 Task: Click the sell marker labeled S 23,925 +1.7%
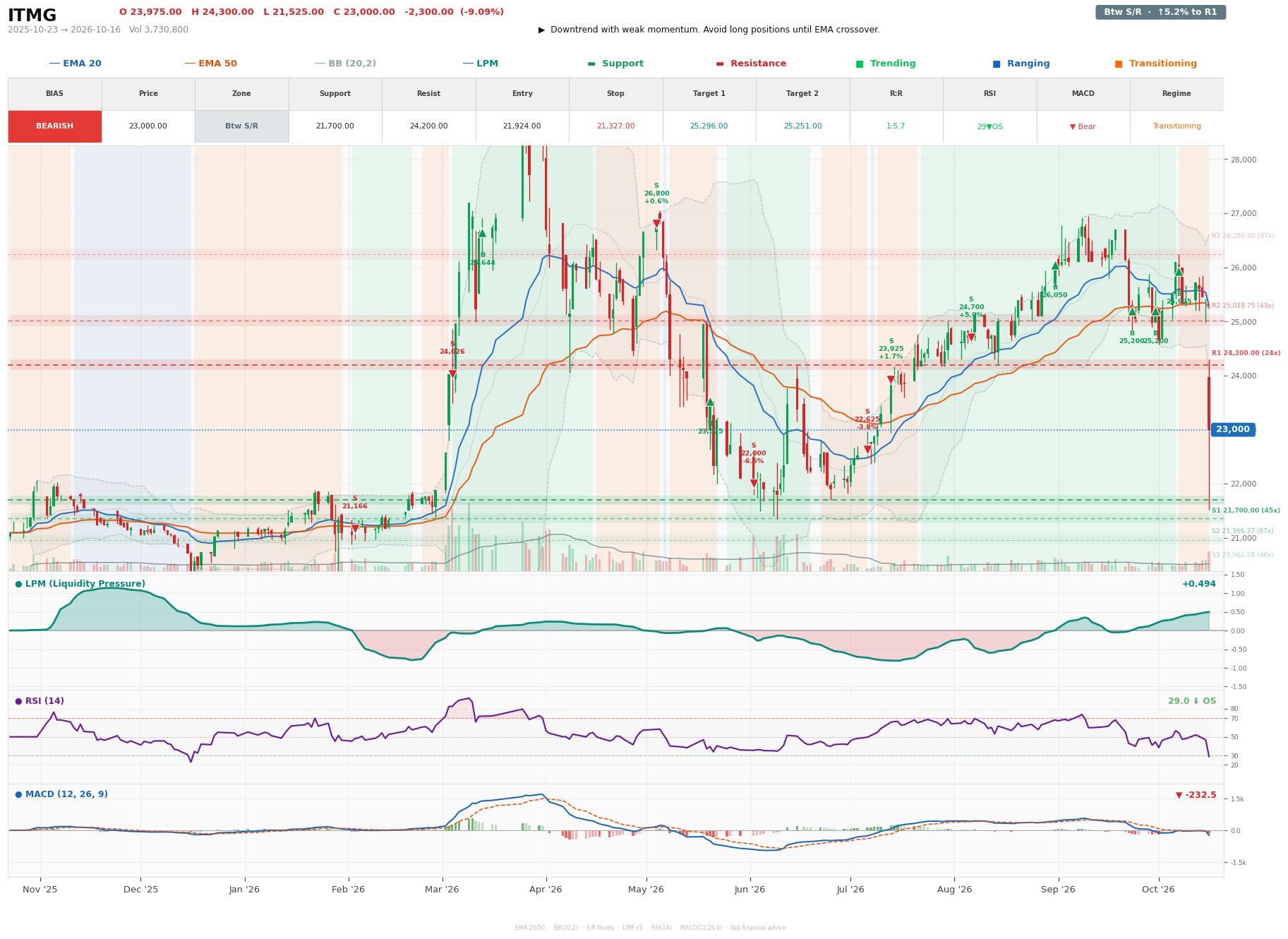tap(891, 380)
